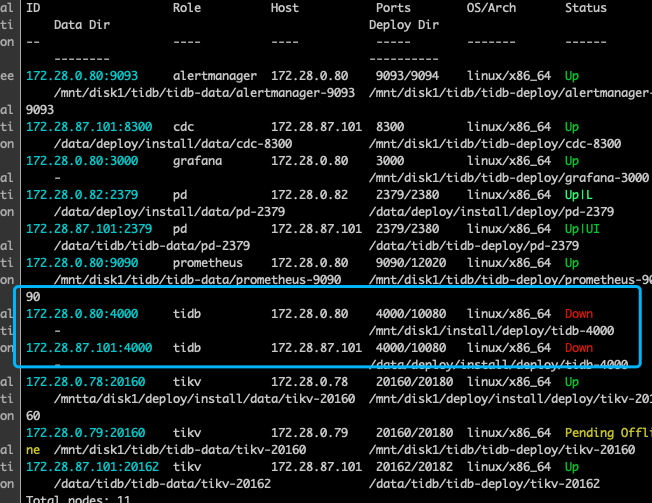This screenshot has height=503, width=652.
Task: Click the Host column header
Action: click(x=284, y=8)
